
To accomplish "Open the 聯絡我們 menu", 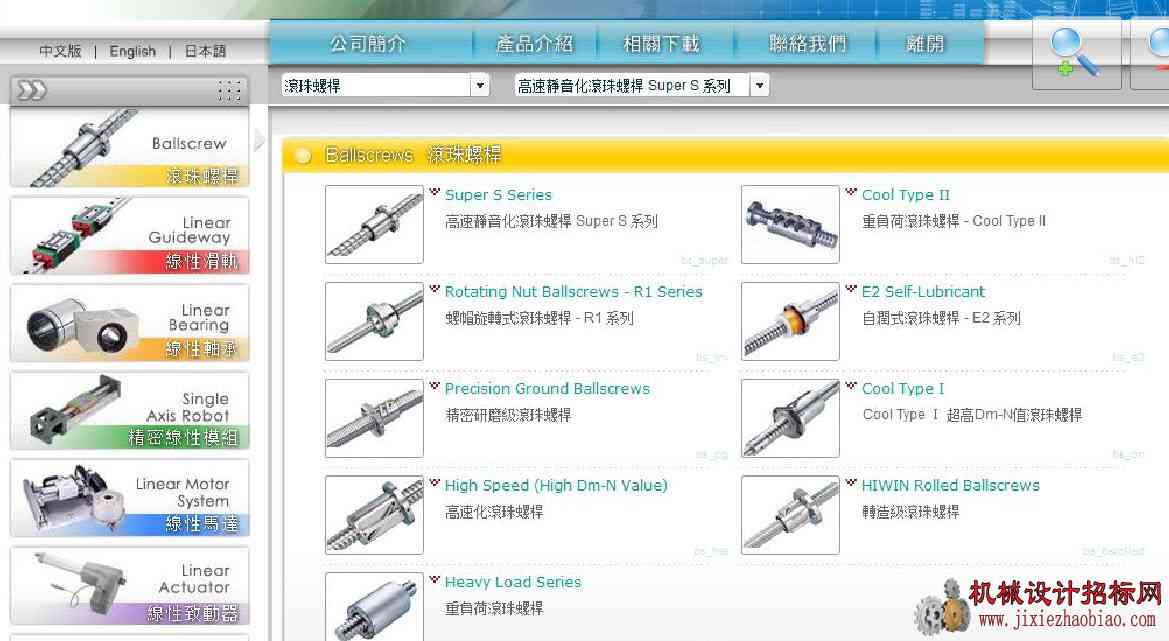I will click(808, 44).
